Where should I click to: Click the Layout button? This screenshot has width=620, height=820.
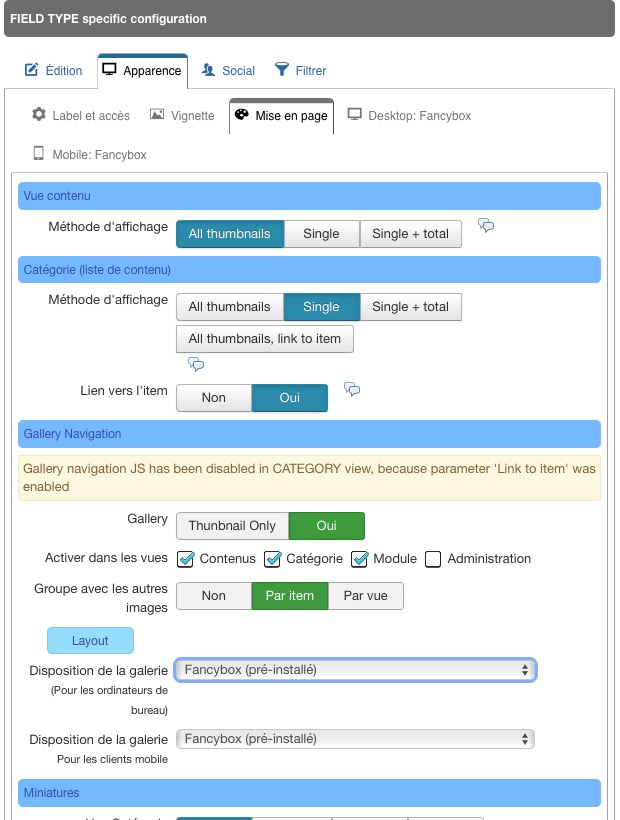tap(90, 641)
